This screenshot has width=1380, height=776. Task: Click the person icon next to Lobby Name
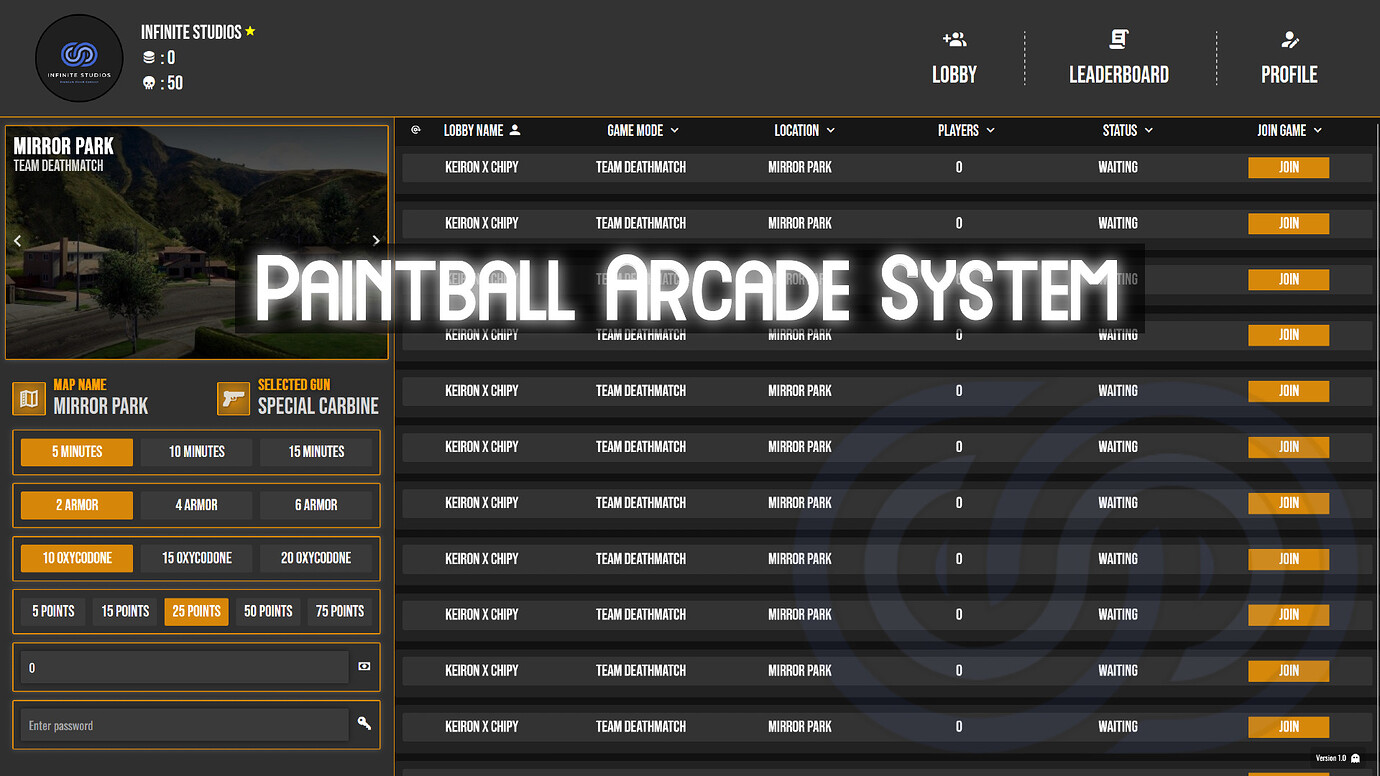click(x=515, y=130)
